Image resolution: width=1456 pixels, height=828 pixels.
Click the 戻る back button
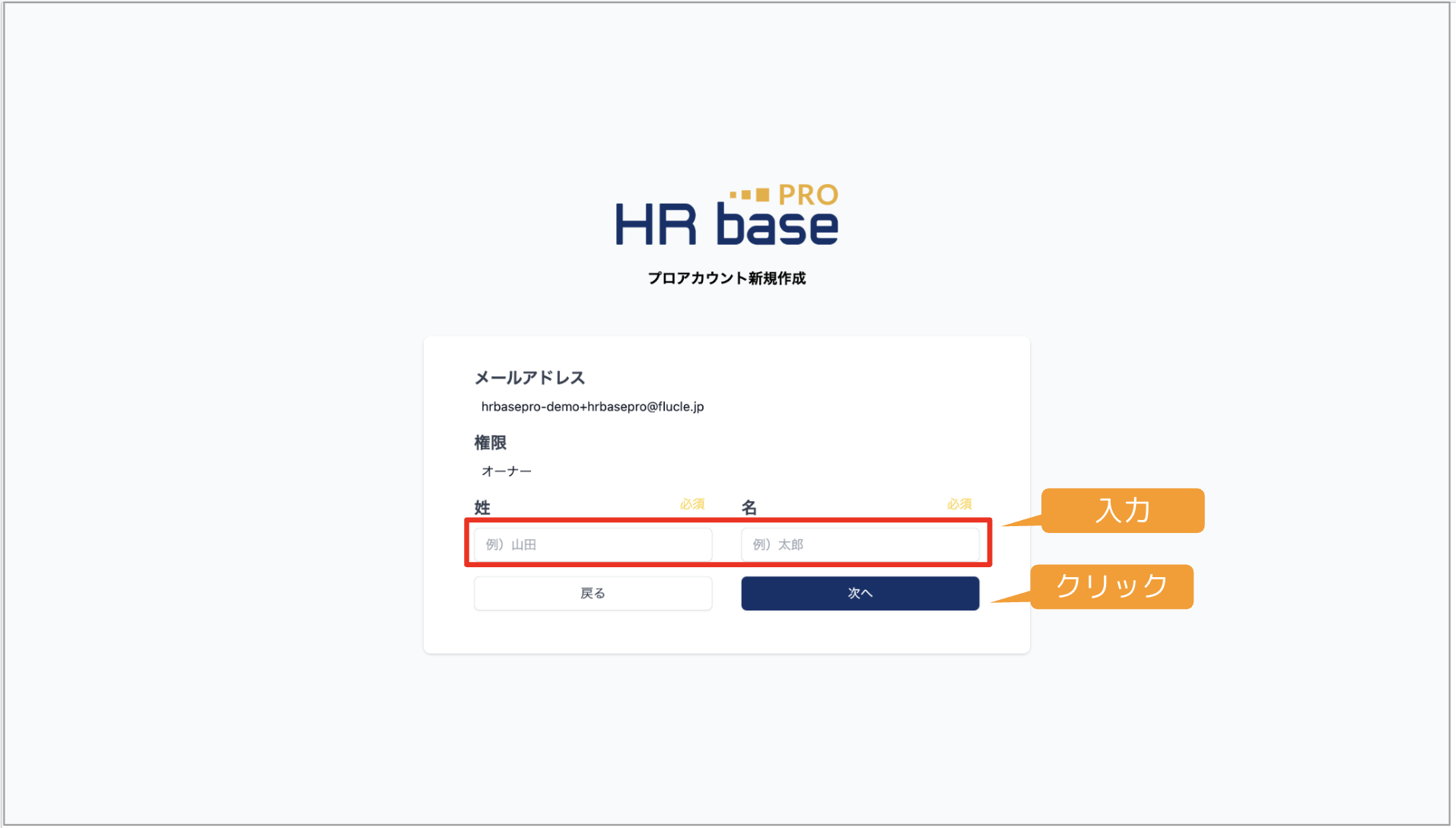593,593
